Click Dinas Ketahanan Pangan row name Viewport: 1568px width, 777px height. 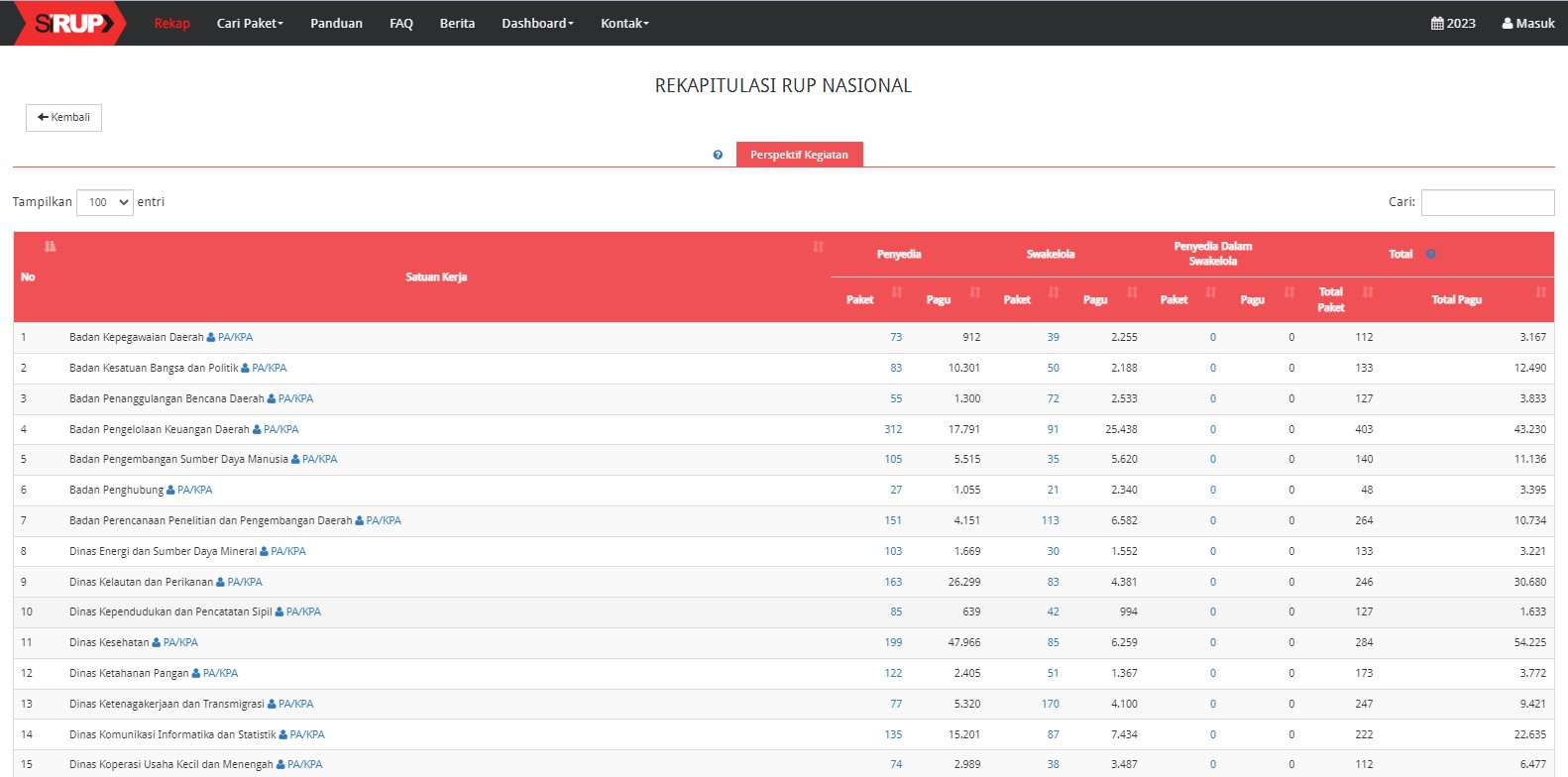(x=129, y=673)
